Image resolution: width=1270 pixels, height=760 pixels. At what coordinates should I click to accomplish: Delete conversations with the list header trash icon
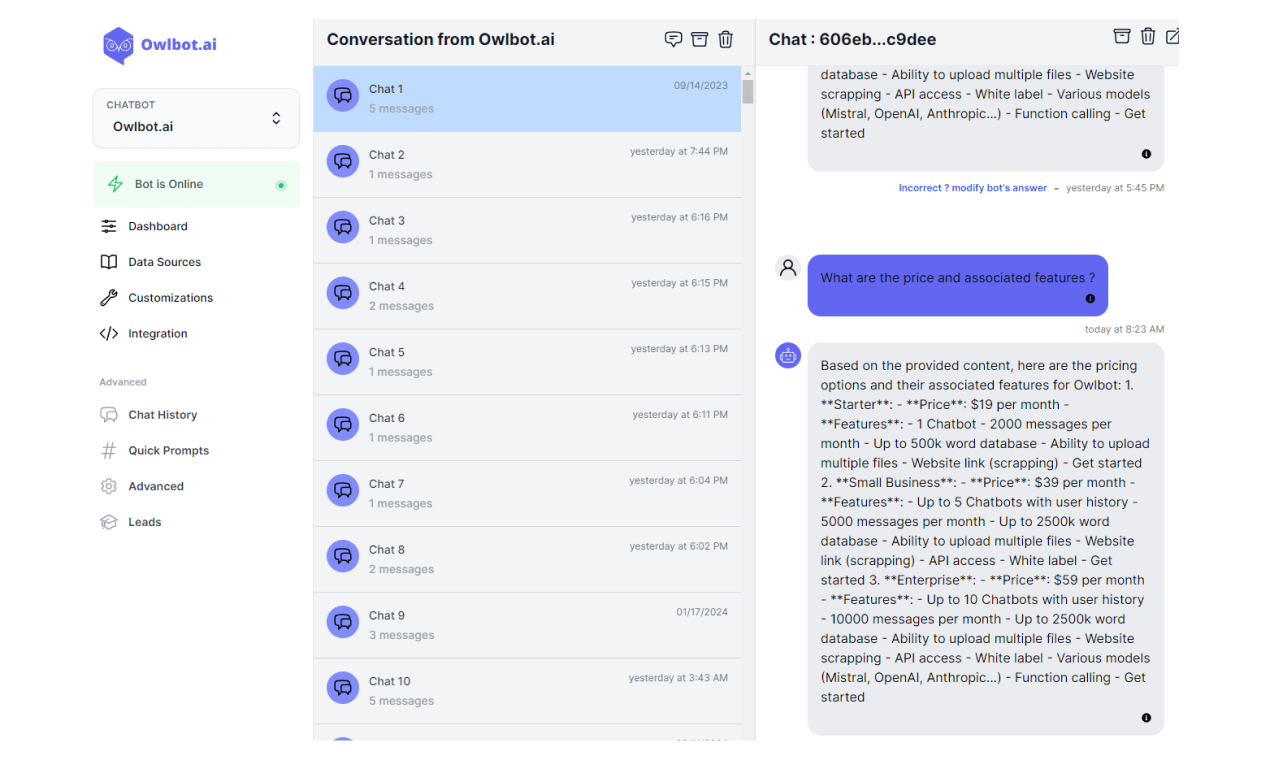coord(726,39)
